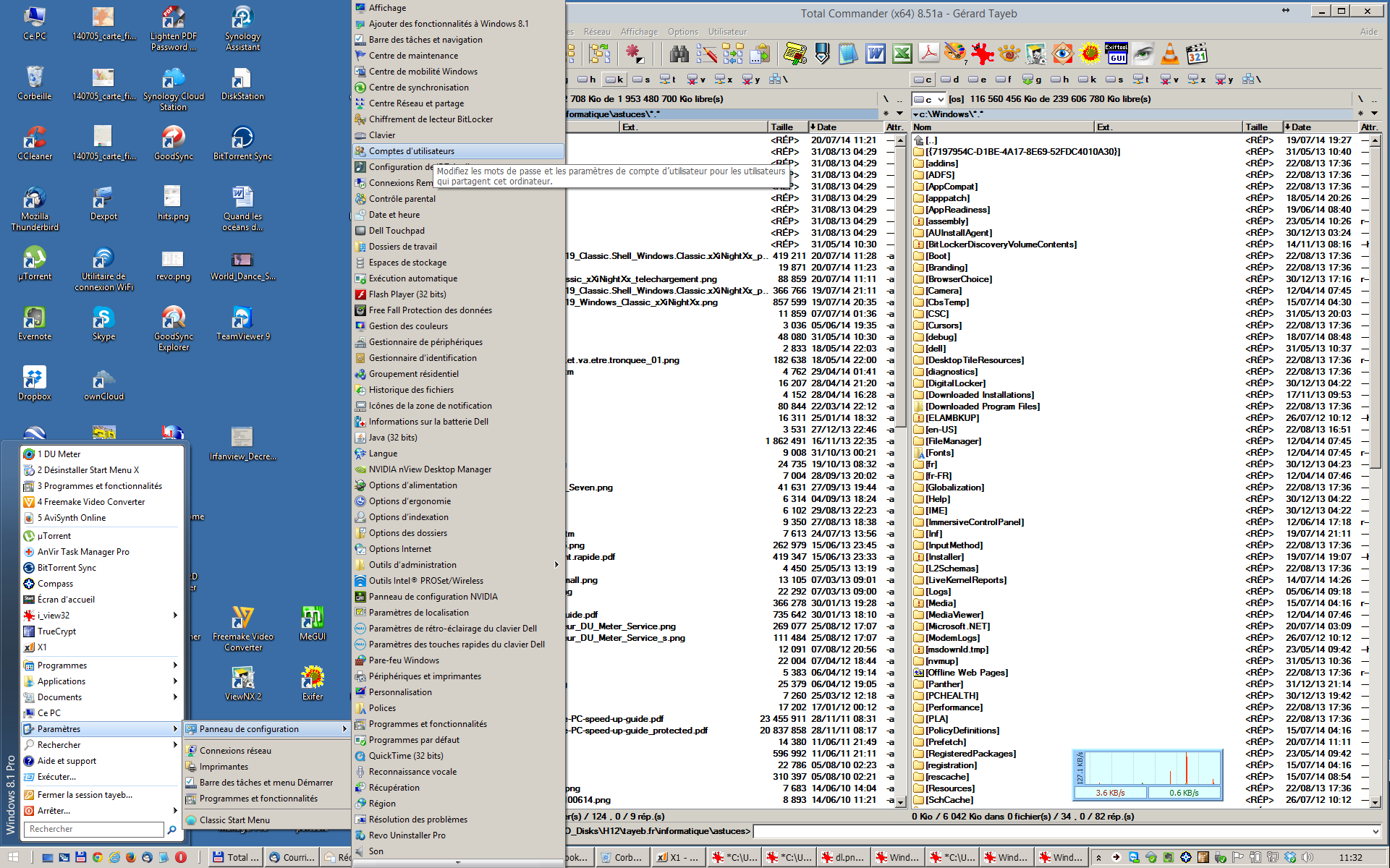This screenshot has width=1390, height=868.
Task: Open [Fonts] folder in right panel
Action: click(x=941, y=453)
